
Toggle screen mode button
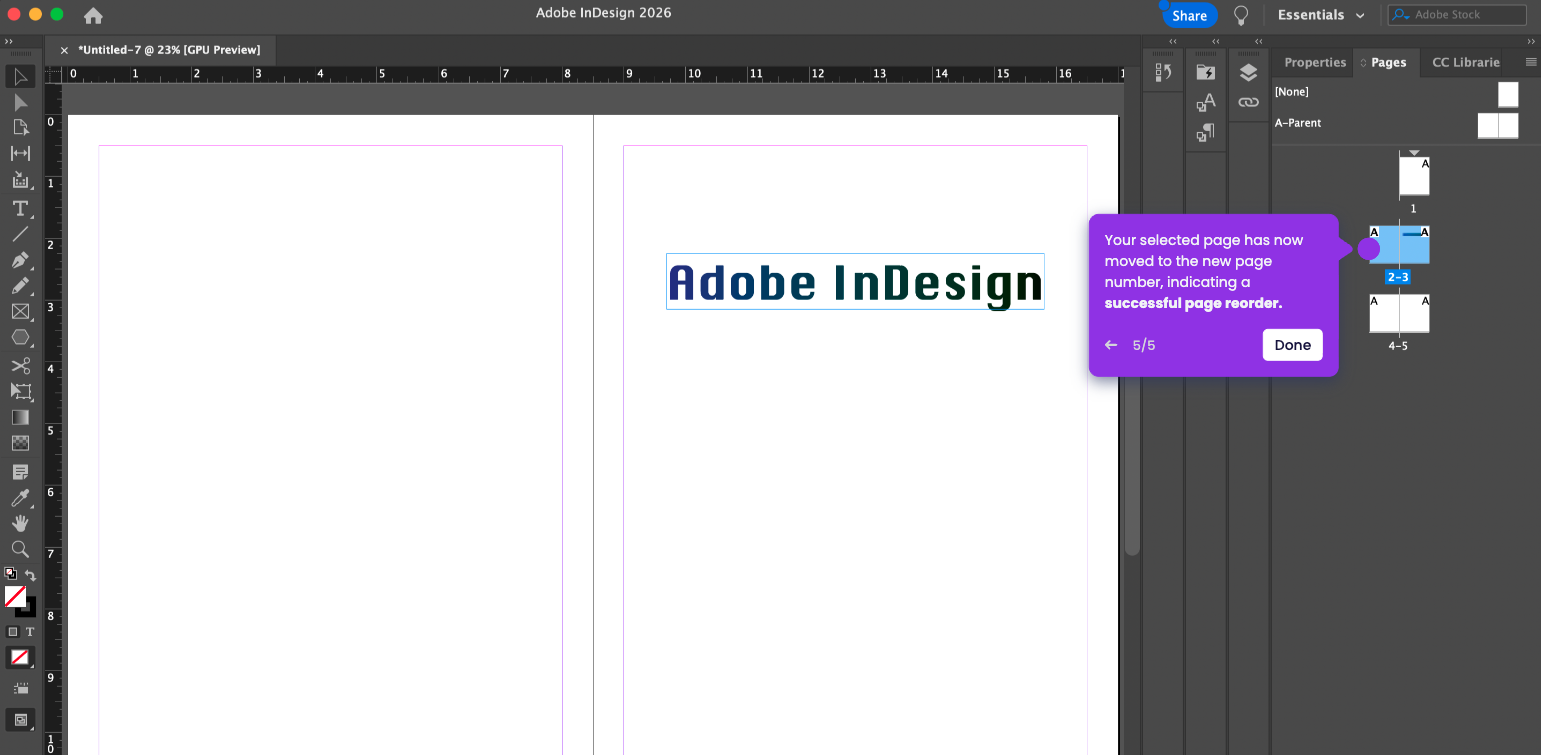tap(20, 719)
